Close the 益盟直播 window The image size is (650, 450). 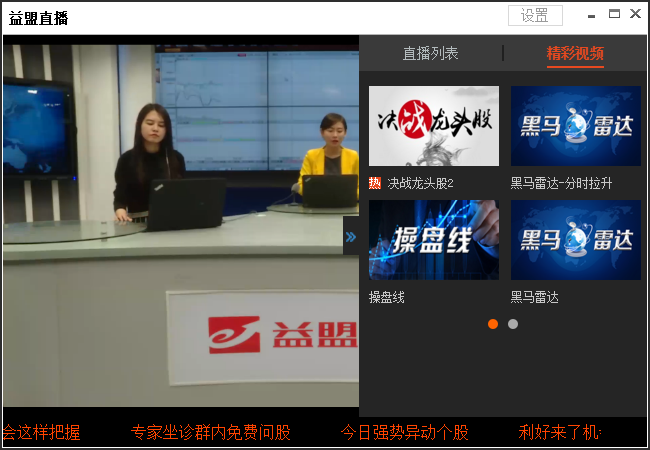(x=635, y=14)
